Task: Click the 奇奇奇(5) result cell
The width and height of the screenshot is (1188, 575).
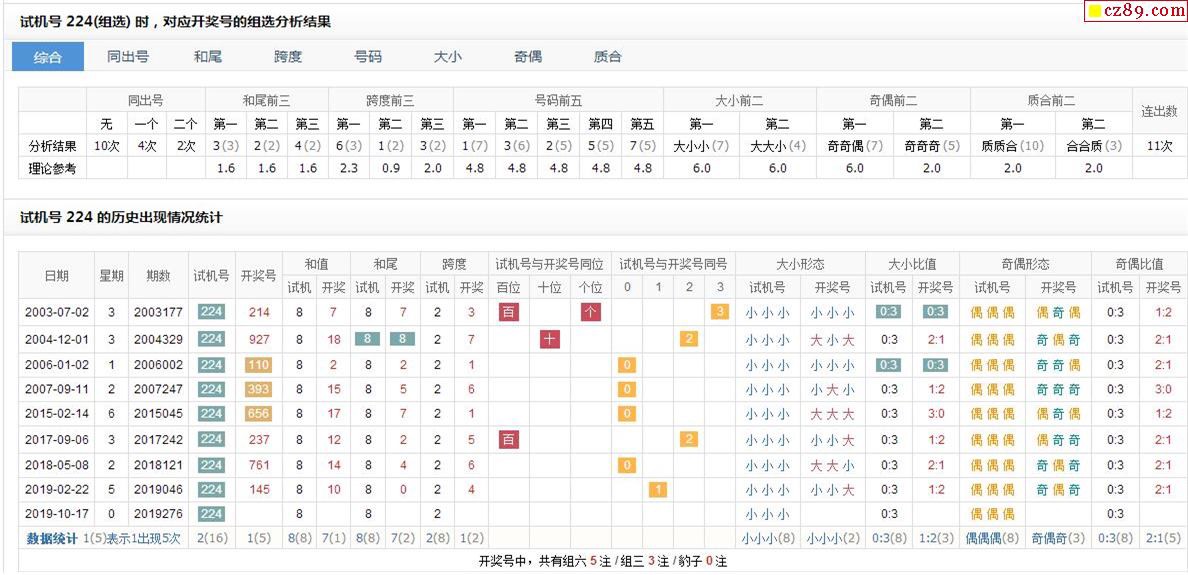Action: pyautogui.click(x=931, y=146)
